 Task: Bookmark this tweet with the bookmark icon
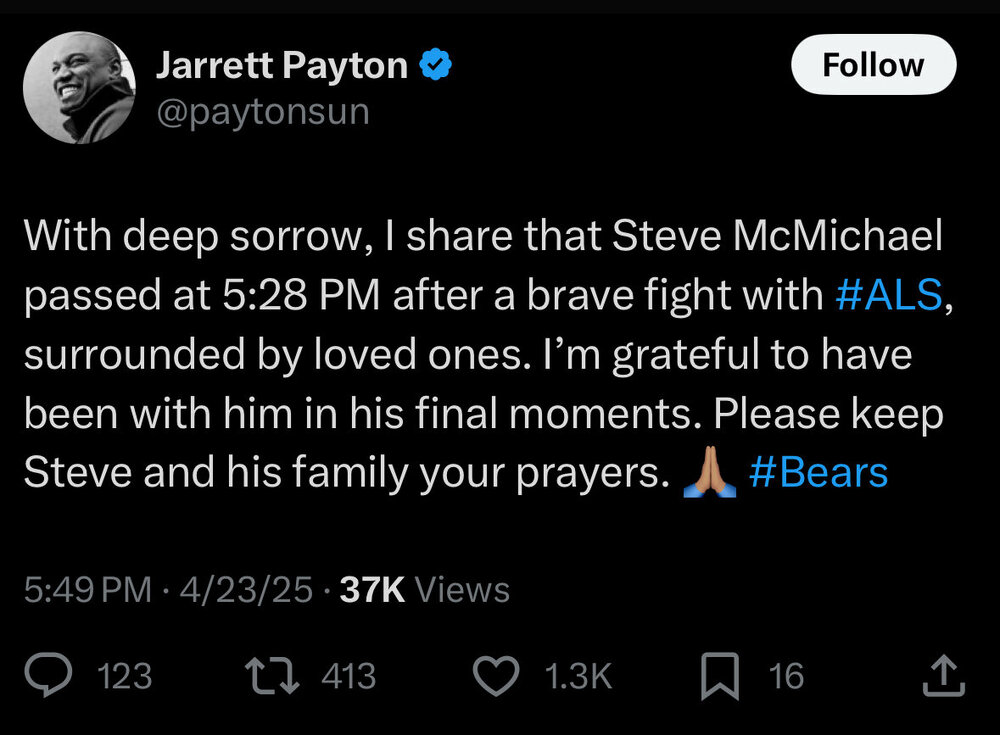(x=720, y=677)
